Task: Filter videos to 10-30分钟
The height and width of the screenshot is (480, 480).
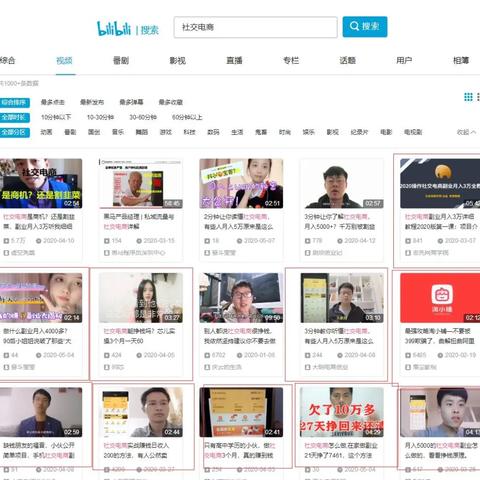Action: (100, 117)
